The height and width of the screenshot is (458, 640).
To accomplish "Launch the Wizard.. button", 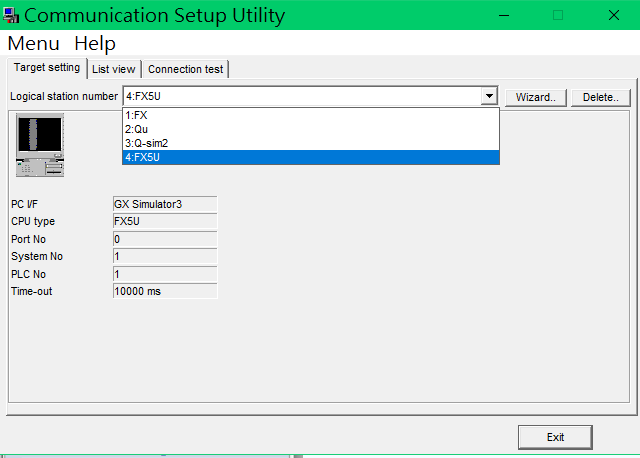I will pos(536,97).
